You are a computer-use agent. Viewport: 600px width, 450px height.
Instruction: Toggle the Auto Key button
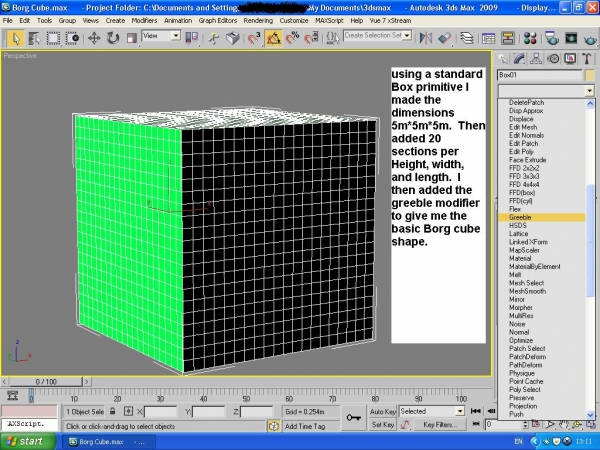tap(382, 412)
